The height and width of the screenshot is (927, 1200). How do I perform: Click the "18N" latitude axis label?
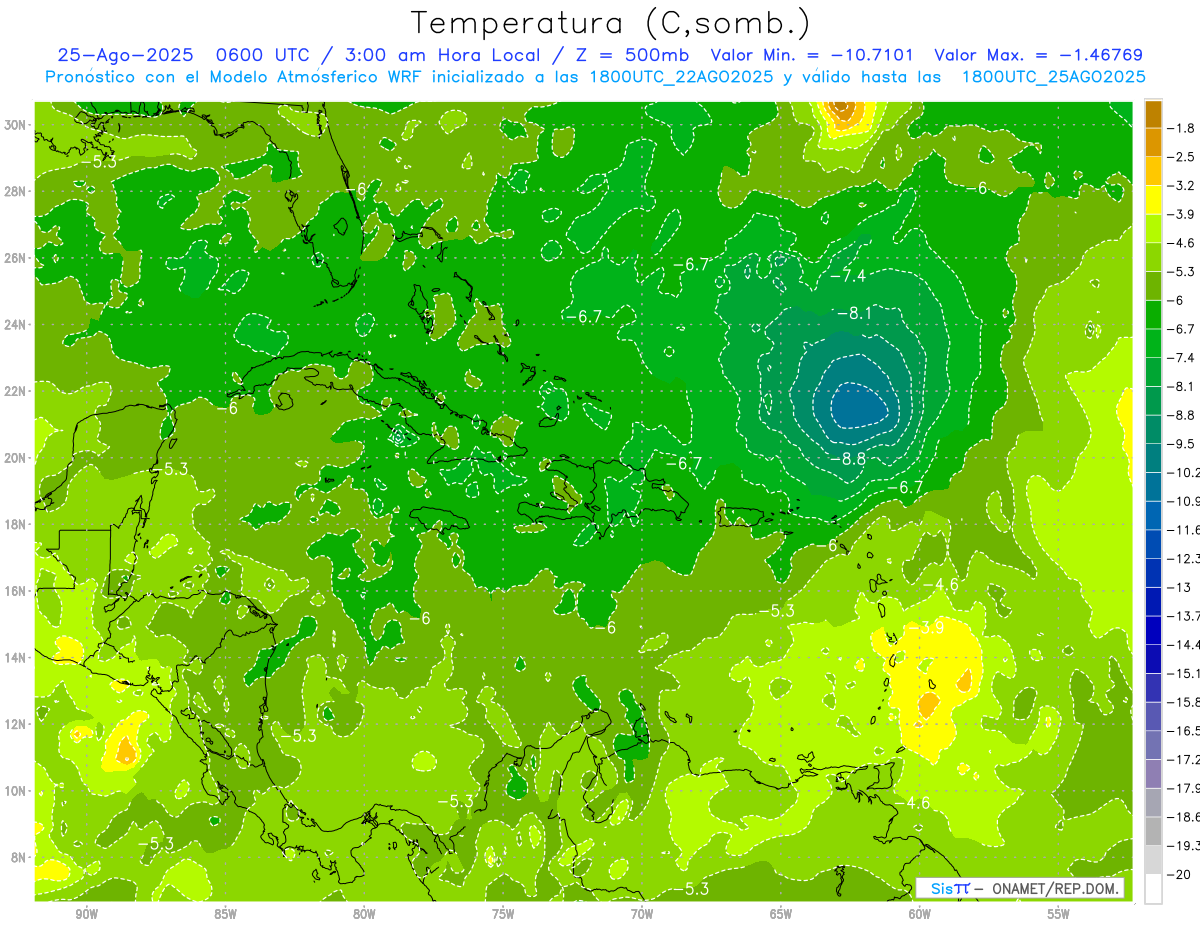pyautogui.click(x=17, y=524)
